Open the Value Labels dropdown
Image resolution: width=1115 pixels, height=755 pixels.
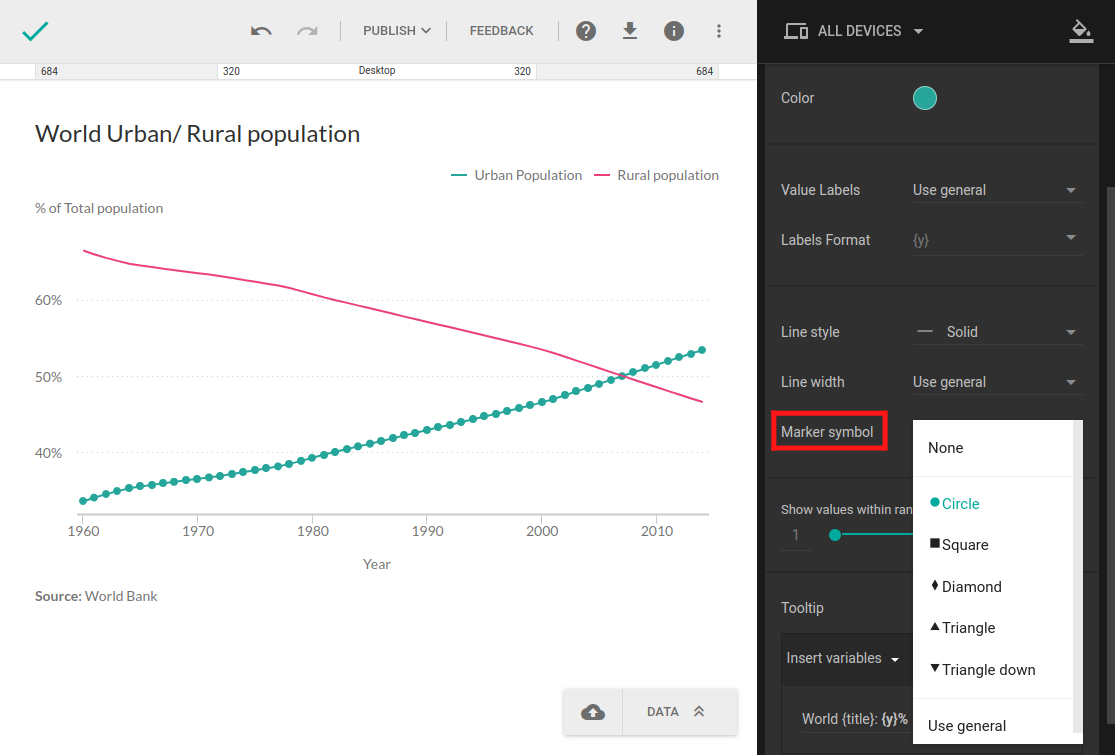coord(997,190)
